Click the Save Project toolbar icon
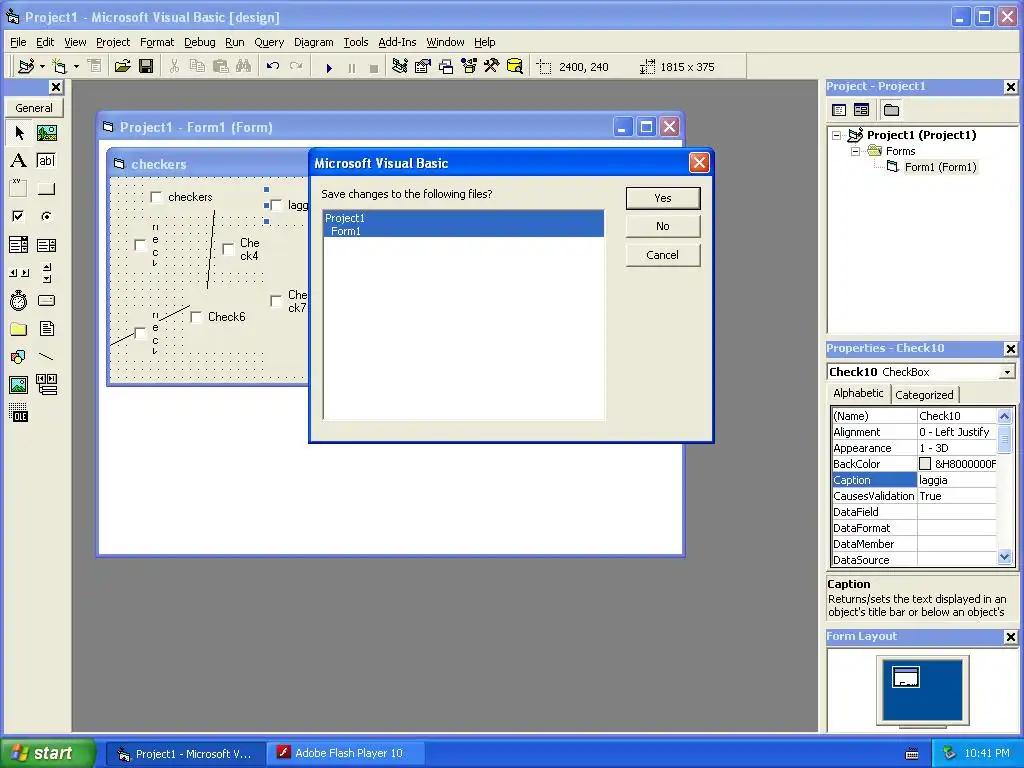Viewport: 1024px width, 768px height. 146,66
